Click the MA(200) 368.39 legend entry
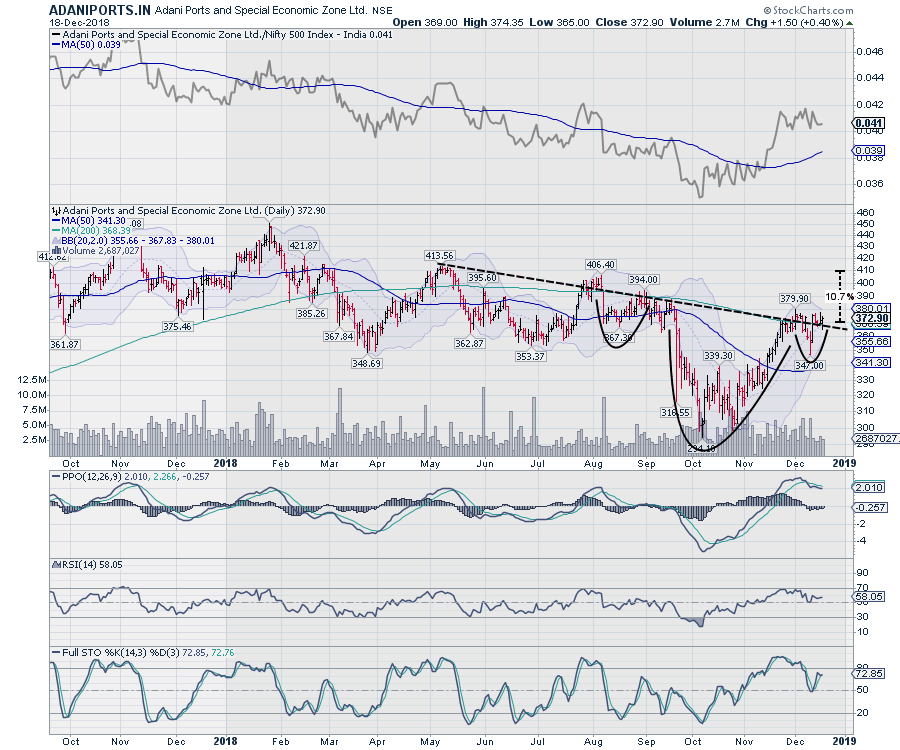The width and height of the screenshot is (900, 750). click(x=91, y=231)
